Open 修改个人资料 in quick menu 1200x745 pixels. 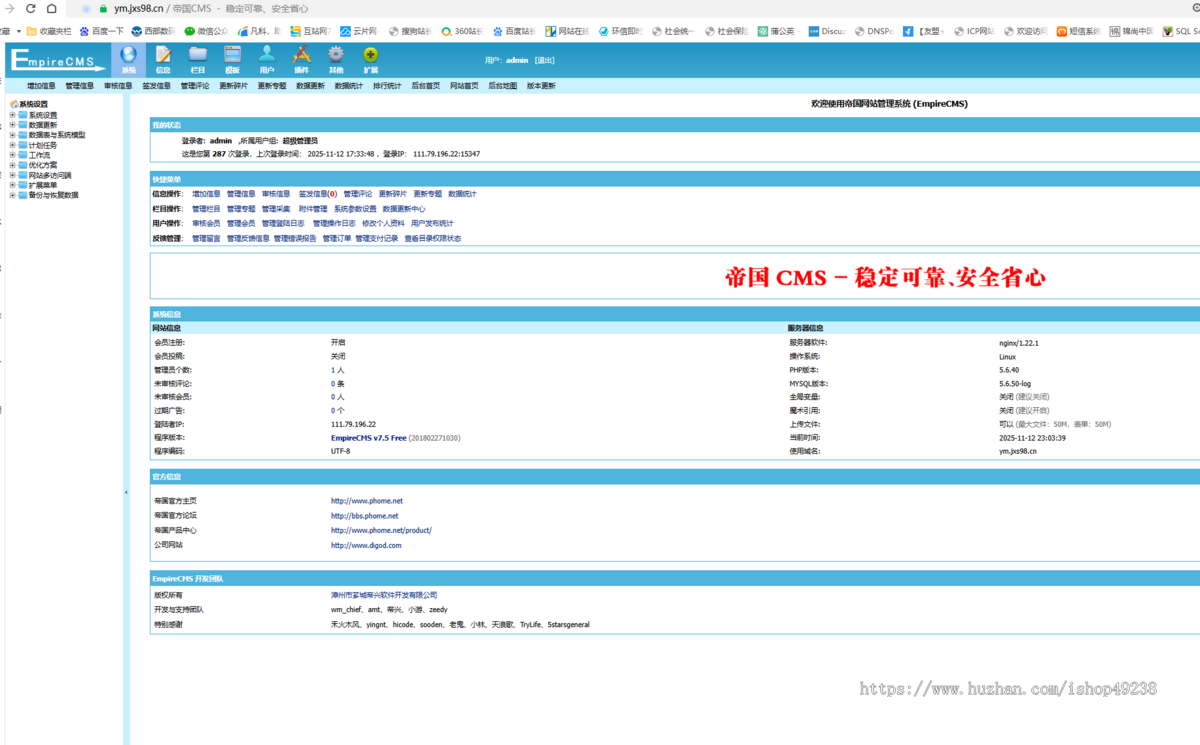[383, 224]
